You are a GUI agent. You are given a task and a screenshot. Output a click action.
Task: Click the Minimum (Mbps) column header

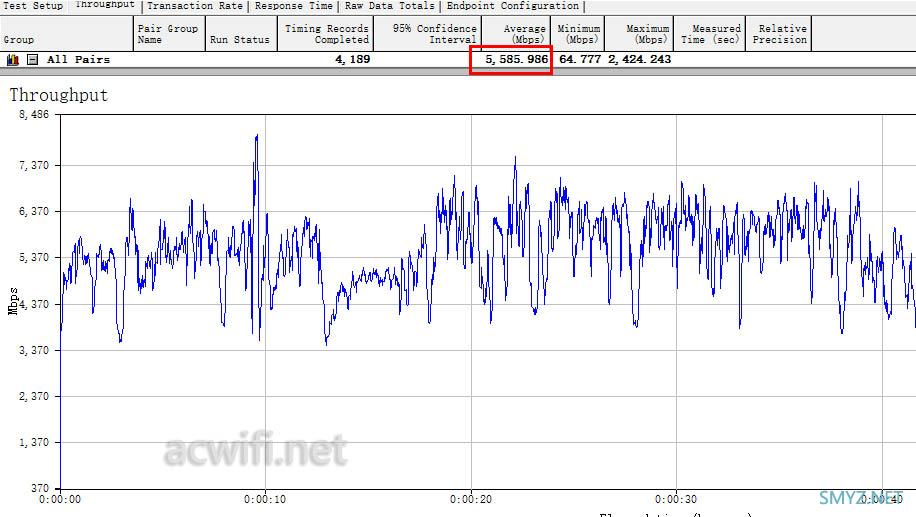[578, 34]
